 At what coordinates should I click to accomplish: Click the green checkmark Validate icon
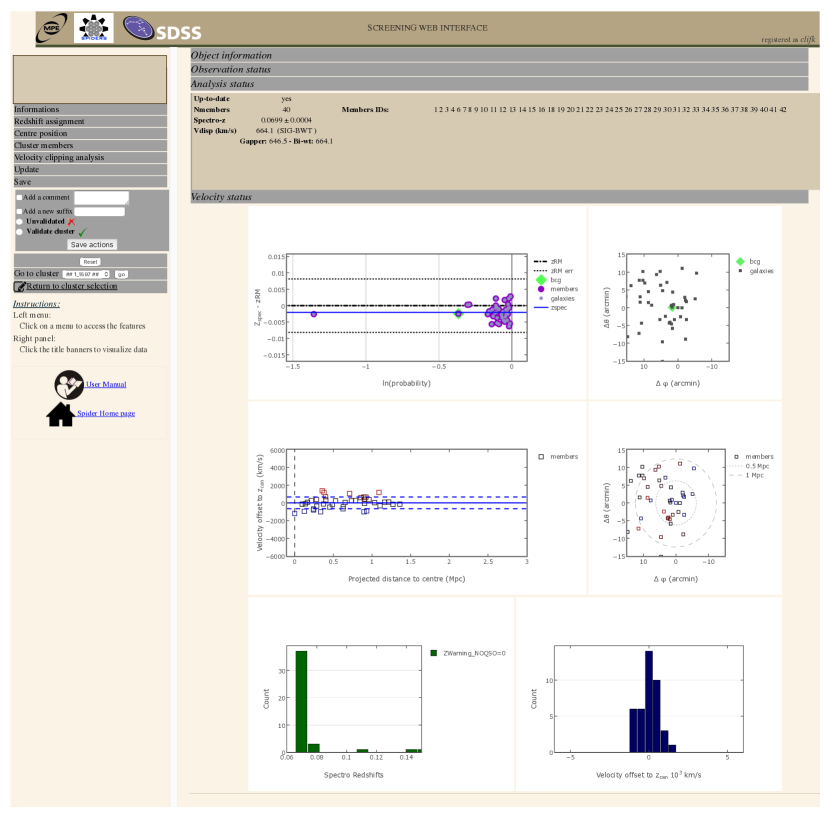pos(82,232)
